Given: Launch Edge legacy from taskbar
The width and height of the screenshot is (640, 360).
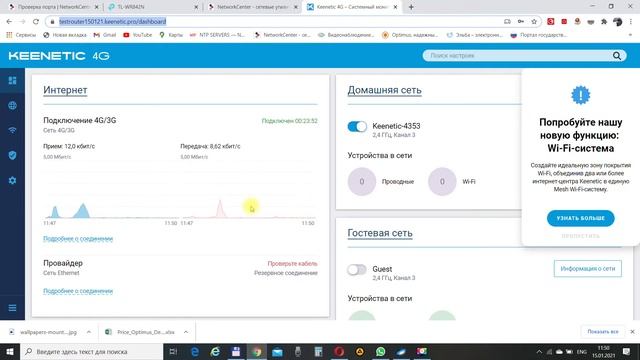Looking at the screenshot, I should tap(195, 351).
